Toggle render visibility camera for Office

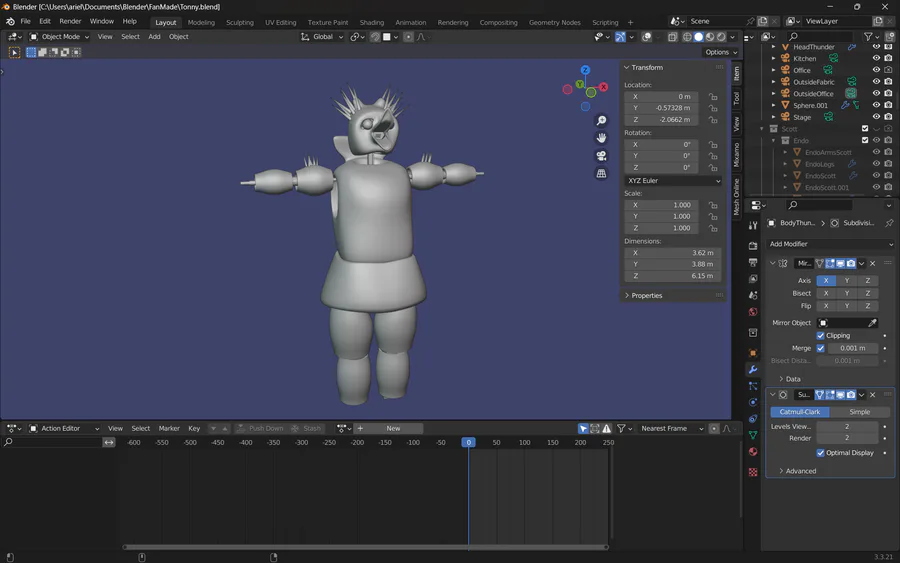[x=888, y=70]
